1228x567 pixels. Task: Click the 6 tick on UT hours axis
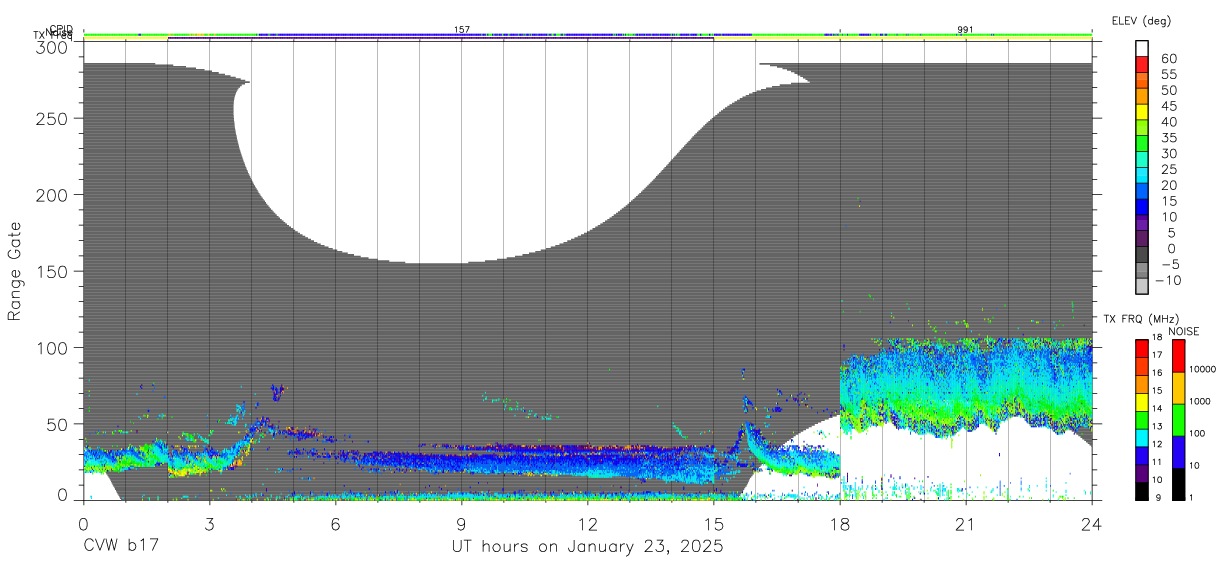tap(336, 524)
